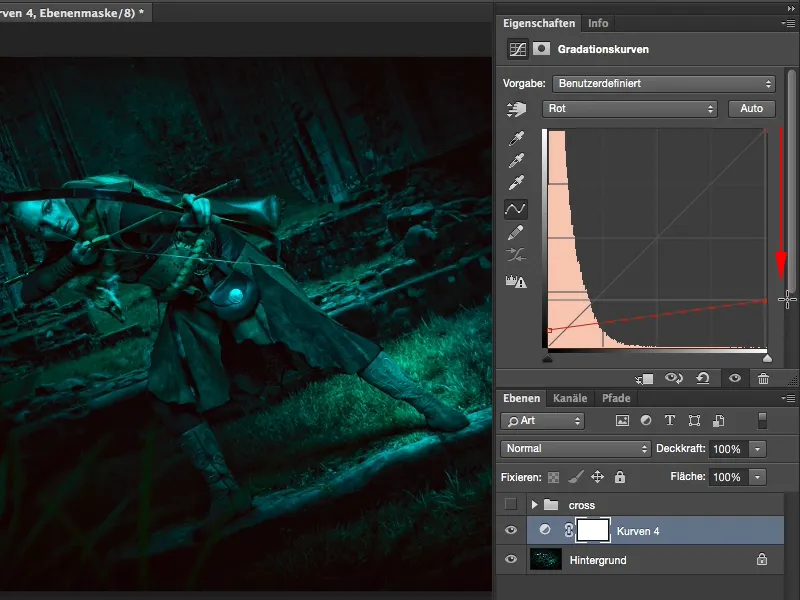Hide the Hintergrund layer

coord(510,559)
